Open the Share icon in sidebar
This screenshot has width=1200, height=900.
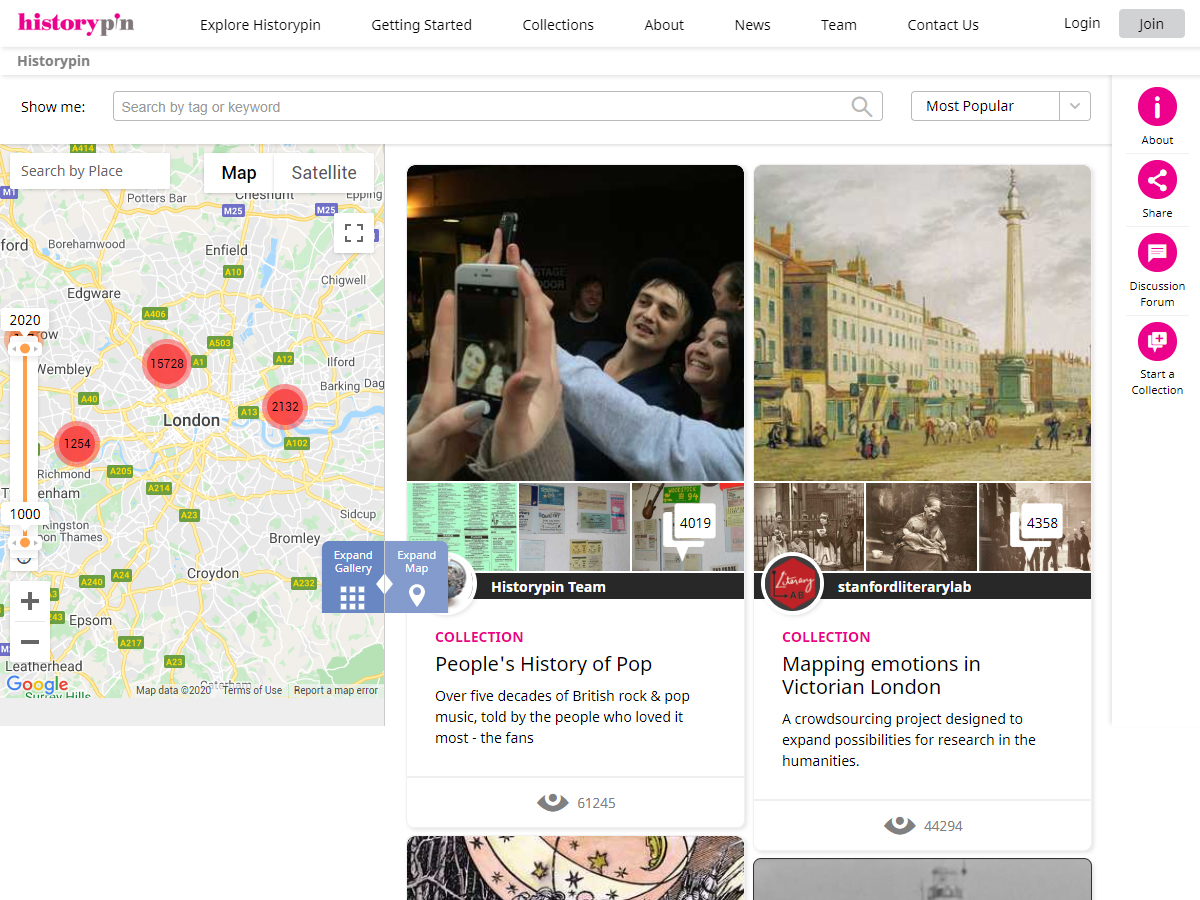coord(1157,180)
